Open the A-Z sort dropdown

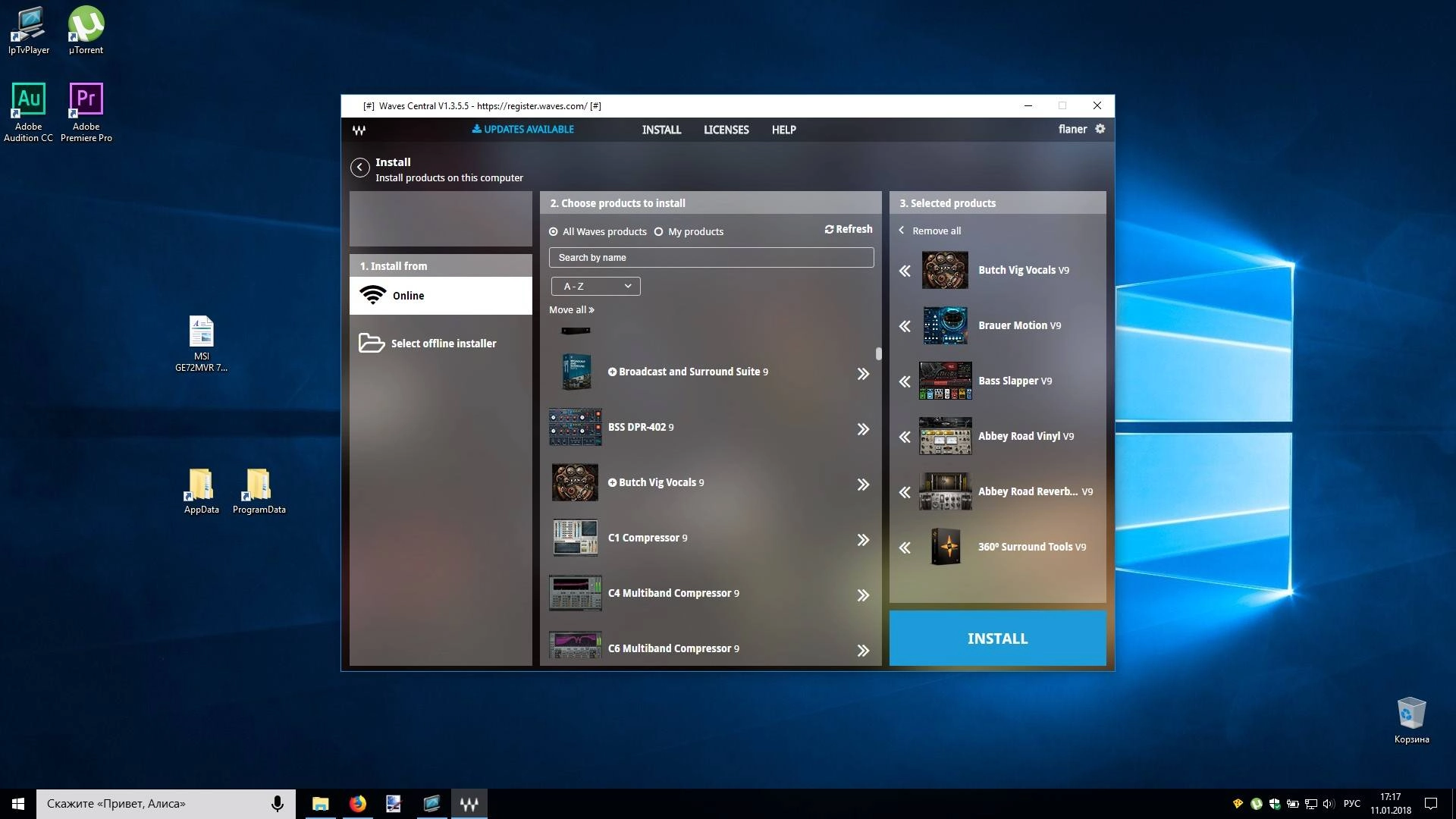point(595,286)
